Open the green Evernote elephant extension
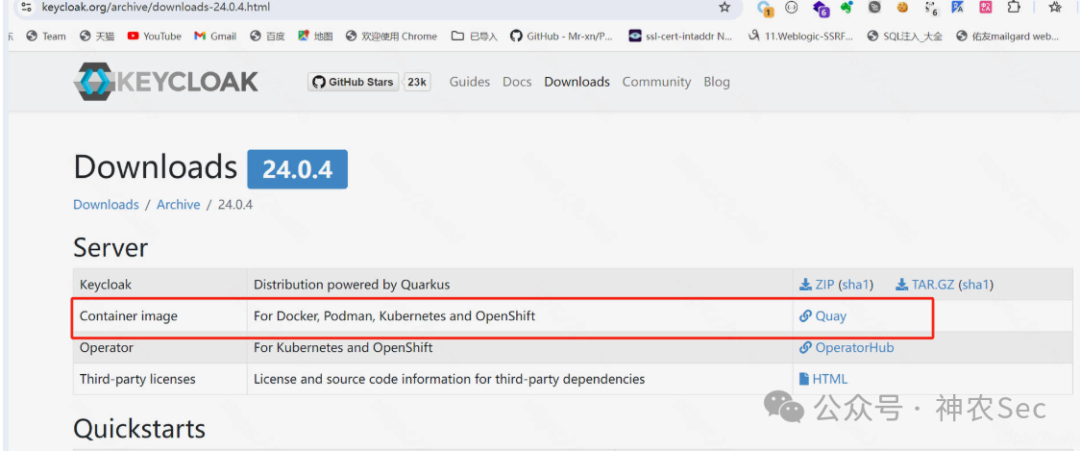This screenshot has width=1080, height=451. (847, 7)
